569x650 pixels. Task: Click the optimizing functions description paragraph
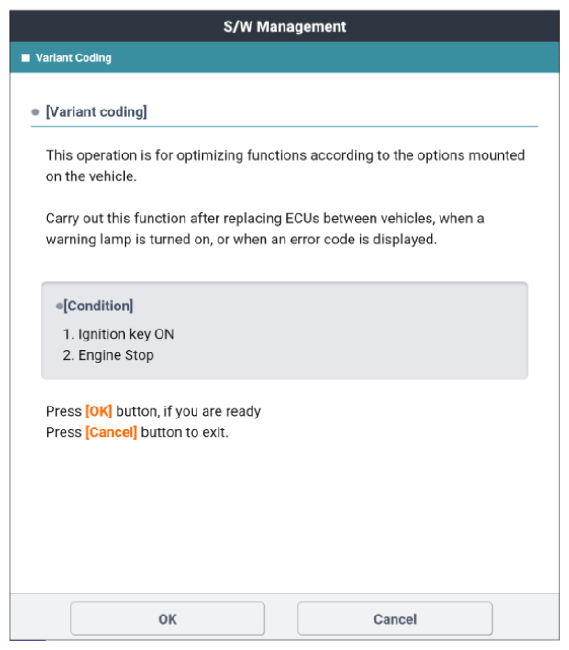[285, 166]
